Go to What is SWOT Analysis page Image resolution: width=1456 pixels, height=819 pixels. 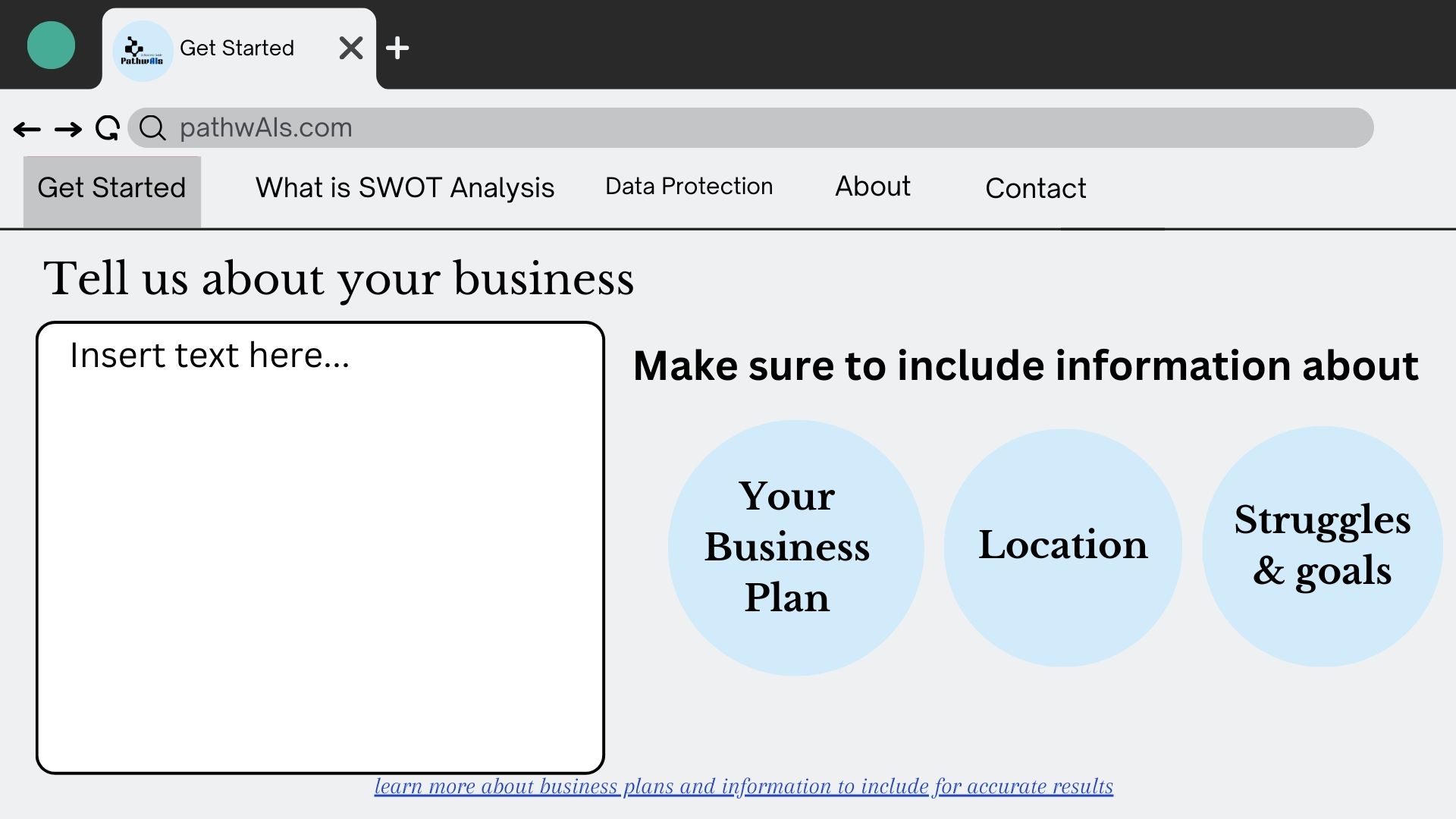tap(404, 188)
